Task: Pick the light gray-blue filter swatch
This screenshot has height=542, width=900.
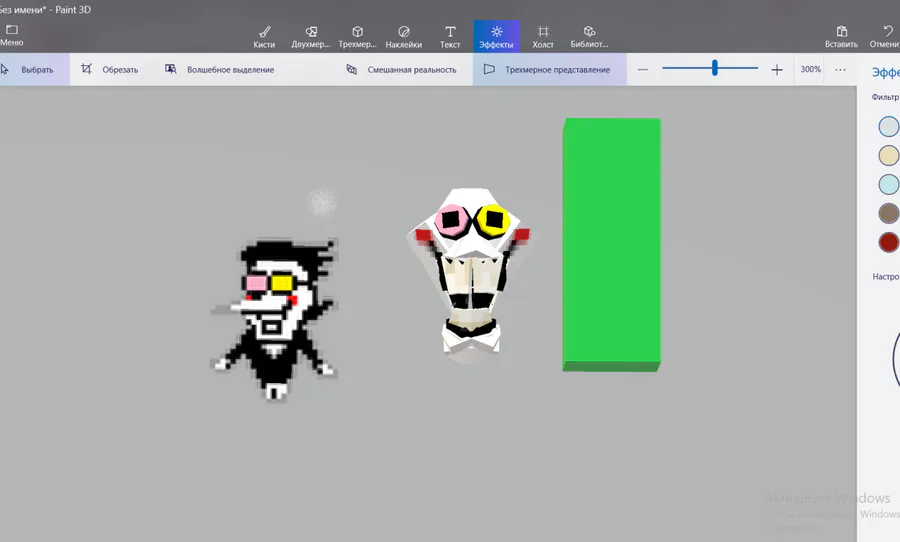Action: [889, 126]
